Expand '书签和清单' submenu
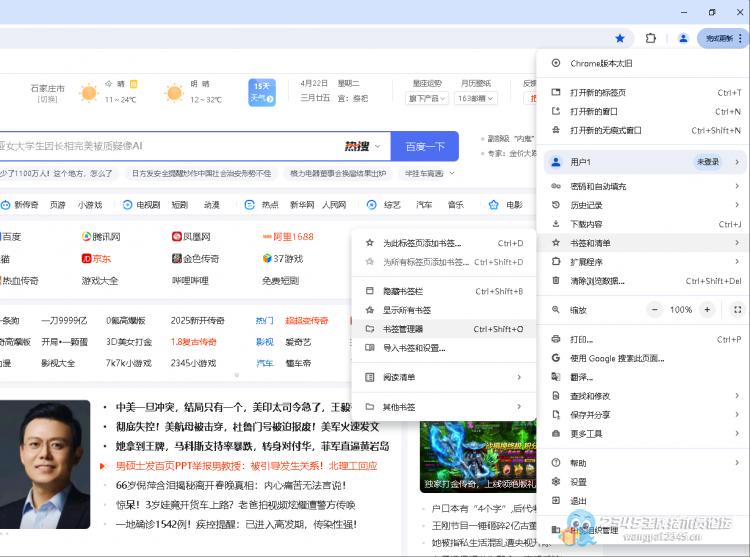The image size is (750, 557). click(x=642, y=243)
